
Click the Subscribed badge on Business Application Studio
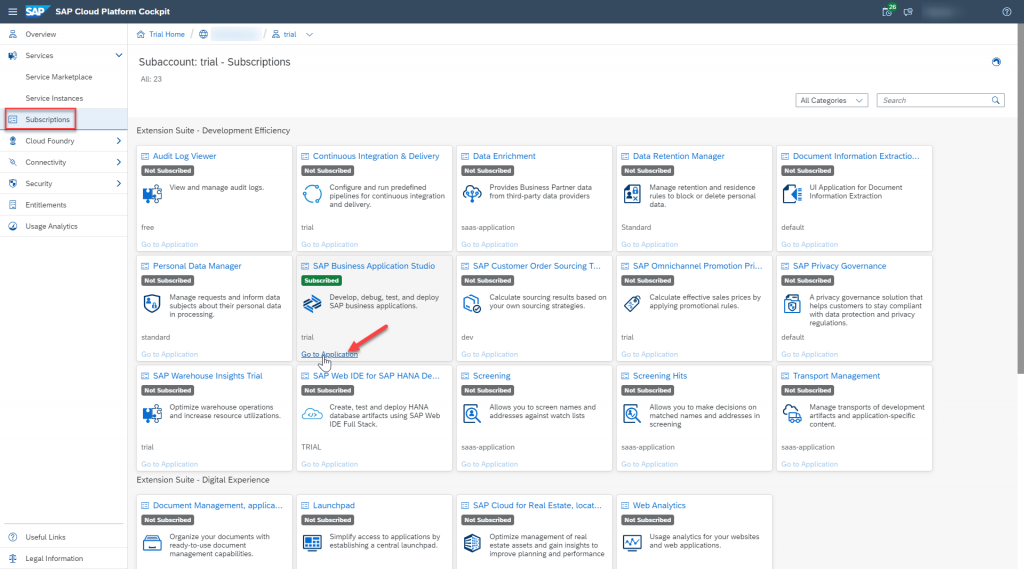[321, 281]
